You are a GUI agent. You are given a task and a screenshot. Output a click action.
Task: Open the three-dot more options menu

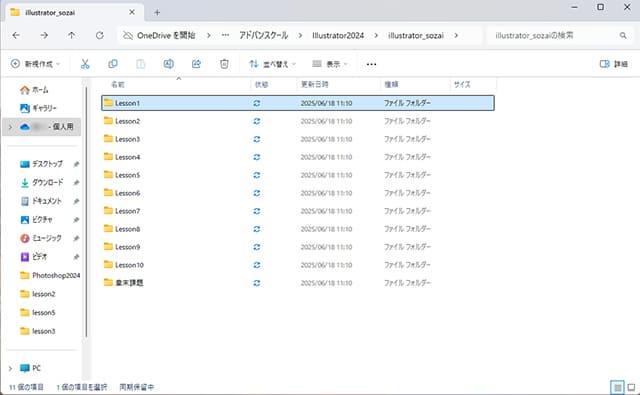tap(371, 64)
